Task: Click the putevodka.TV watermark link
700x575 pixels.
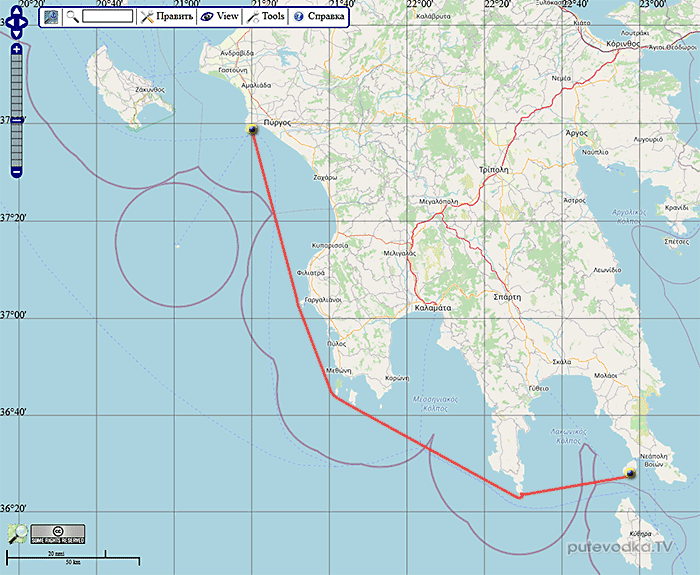Action: click(x=620, y=547)
